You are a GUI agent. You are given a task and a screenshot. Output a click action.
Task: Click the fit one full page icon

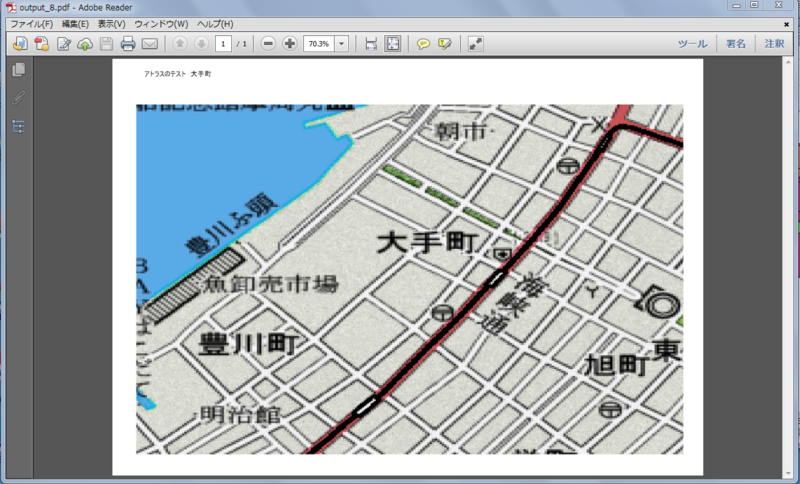coord(392,44)
